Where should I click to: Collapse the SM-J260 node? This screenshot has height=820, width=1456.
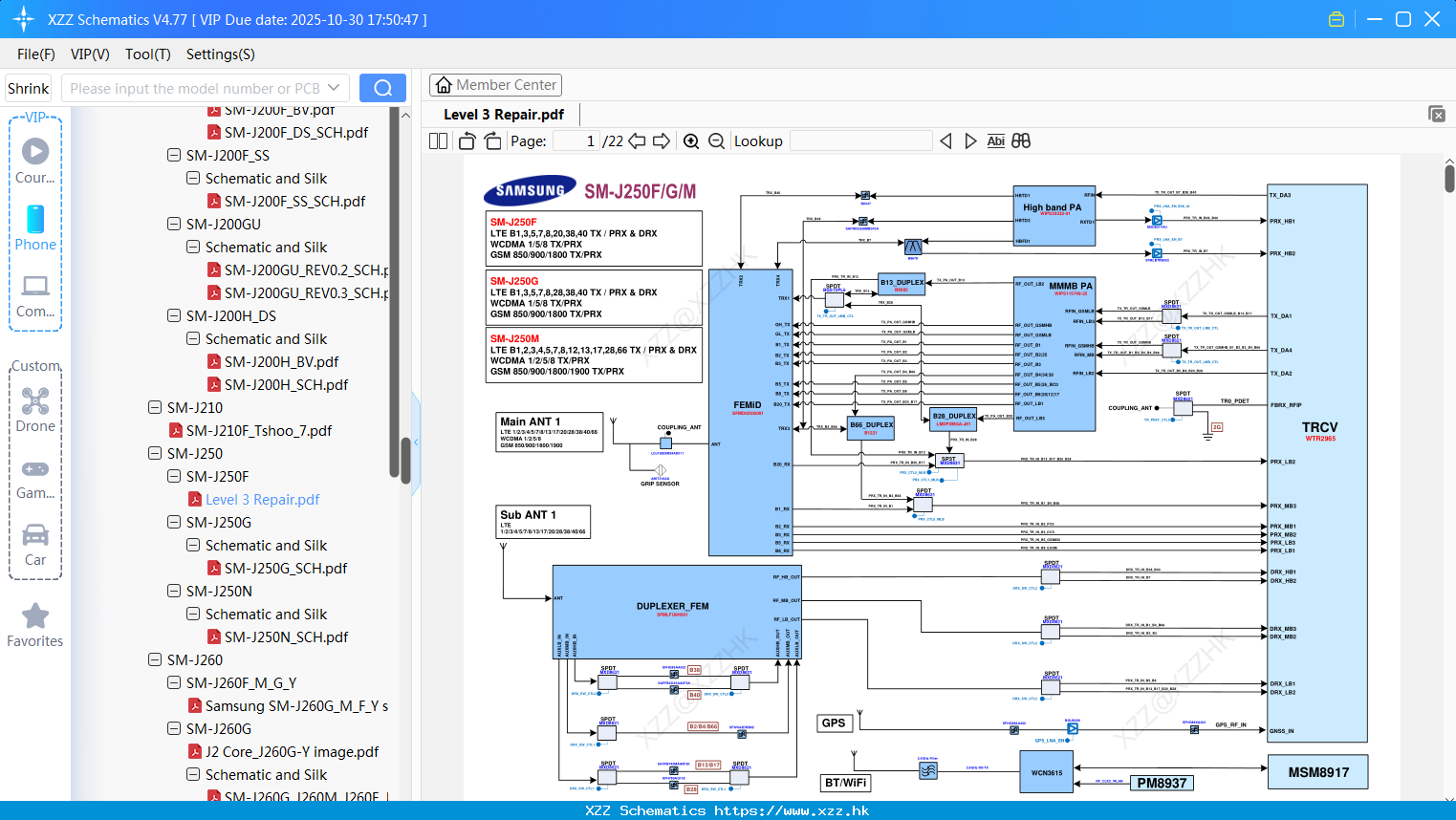coord(155,659)
